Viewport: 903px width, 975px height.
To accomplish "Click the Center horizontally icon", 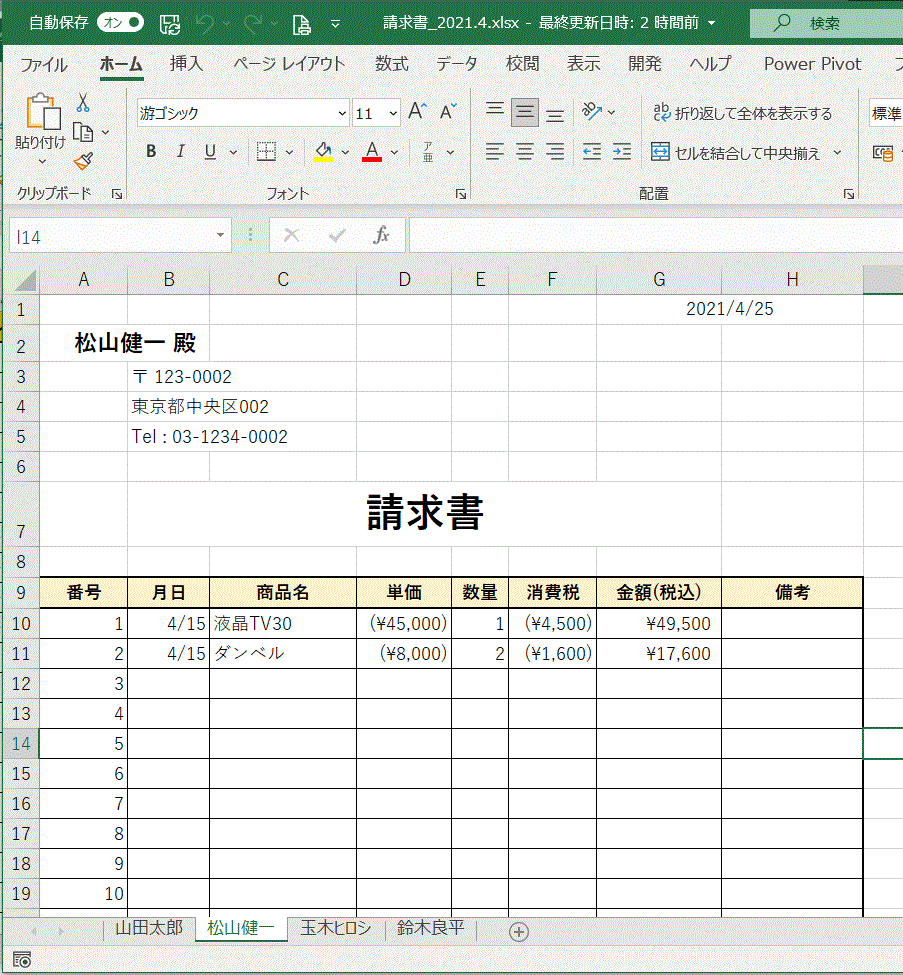I will [x=525, y=152].
